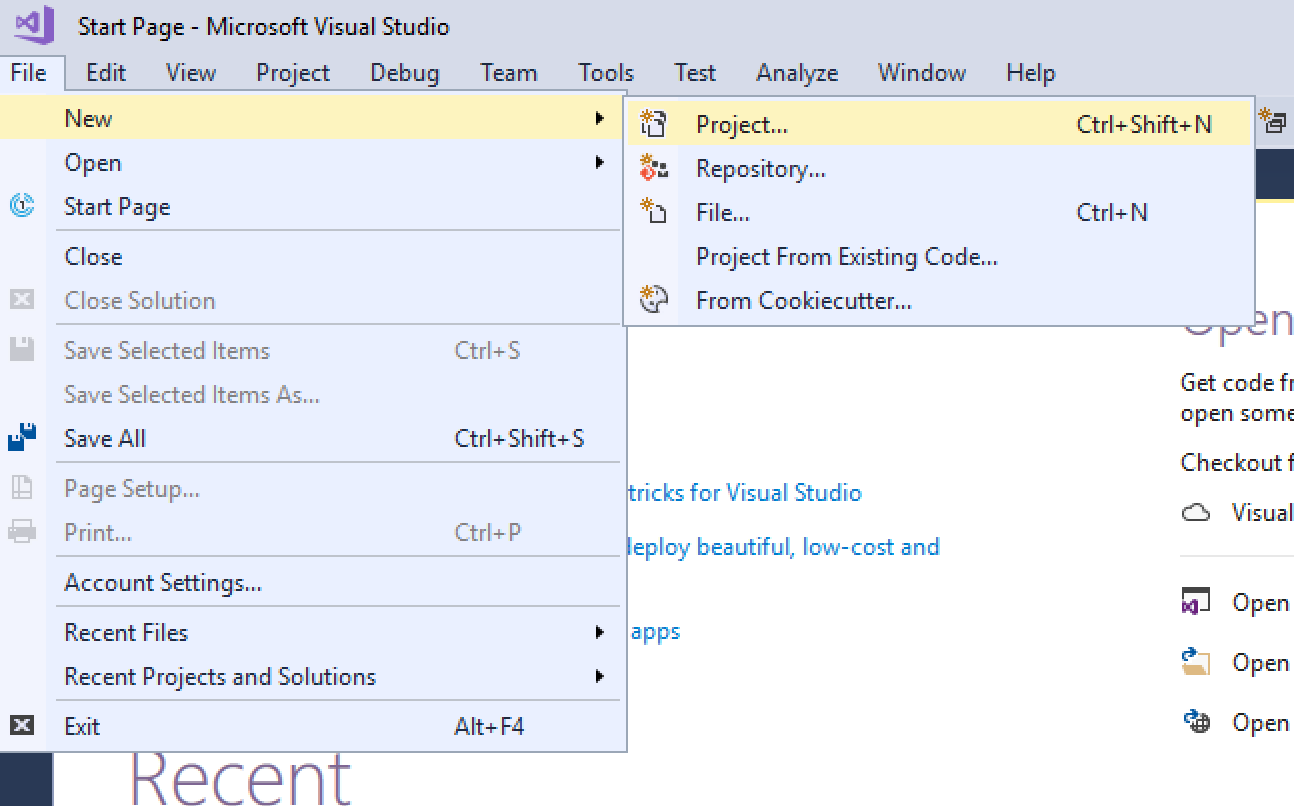This screenshot has width=1294, height=806.
Task: Click the Visual cloud checkout link
Action: pos(1261,513)
